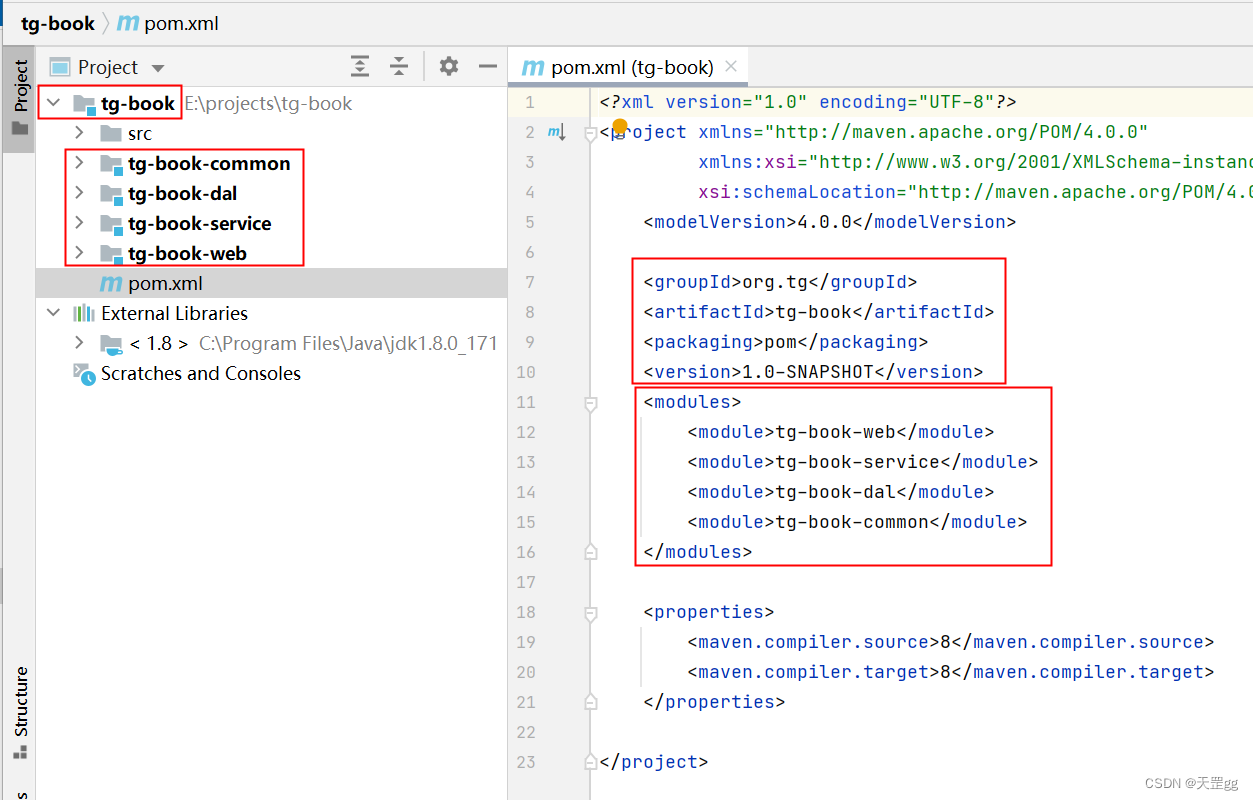Screen dimensions: 1253x800
Task: Click the tg-book-dal module folder icon
Action: click(x=111, y=194)
